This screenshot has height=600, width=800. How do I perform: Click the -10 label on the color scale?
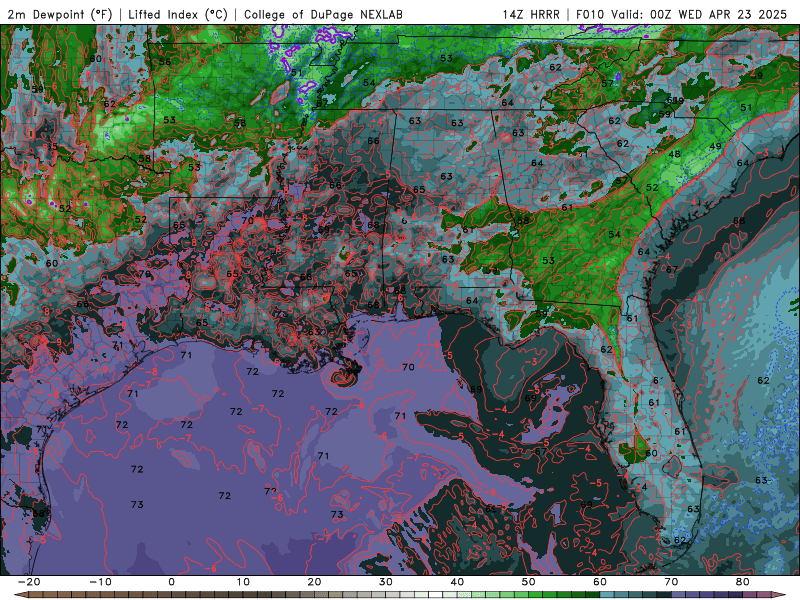click(x=100, y=582)
